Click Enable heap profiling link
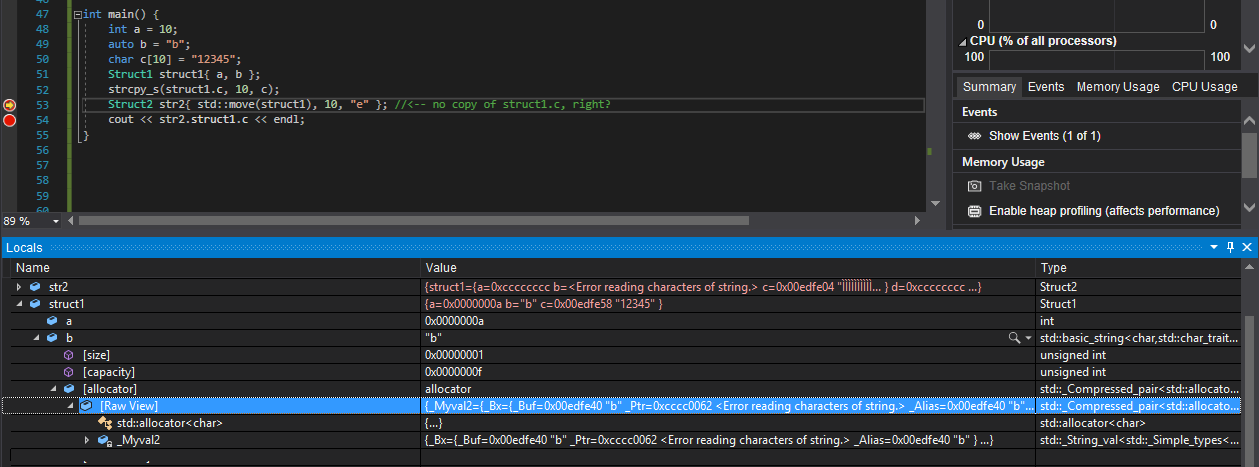The width and height of the screenshot is (1259, 467). coord(1104,211)
